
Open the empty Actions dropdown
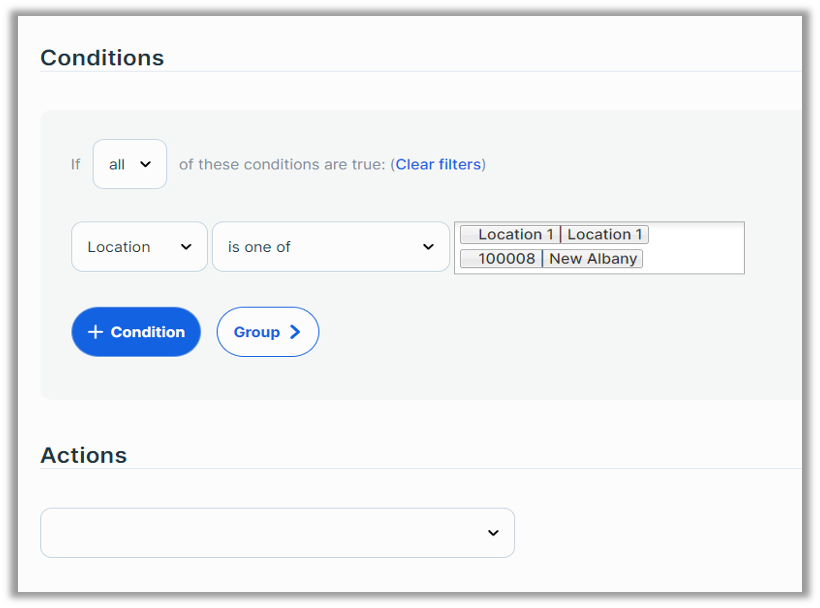(x=277, y=533)
